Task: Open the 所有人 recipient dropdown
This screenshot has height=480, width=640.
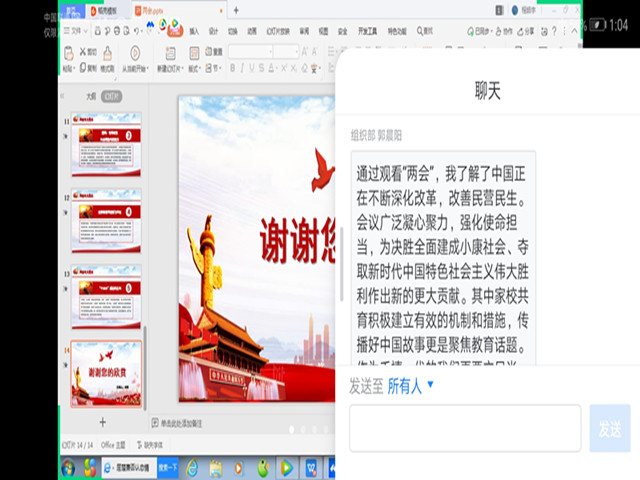Action: 410,386
